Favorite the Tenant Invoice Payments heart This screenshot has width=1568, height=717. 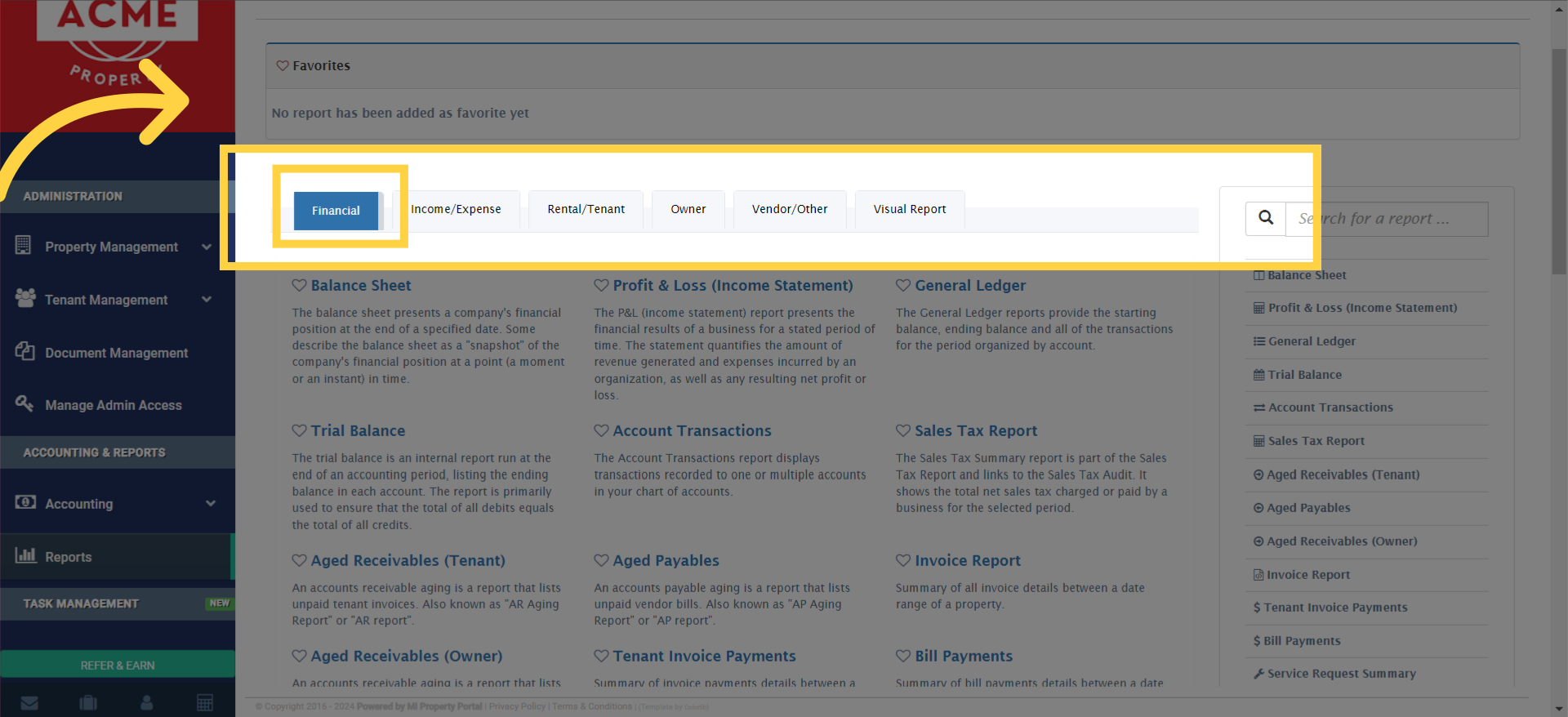point(602,656)
